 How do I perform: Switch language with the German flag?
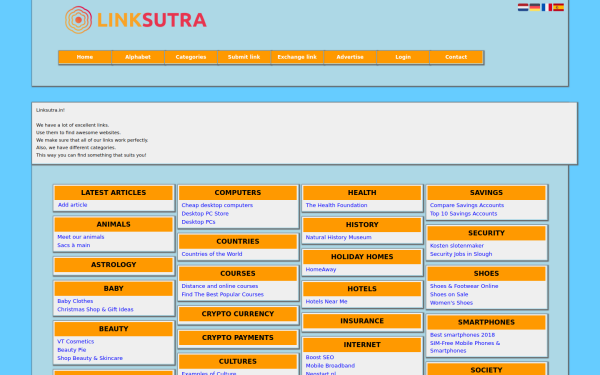coord(535,7)
